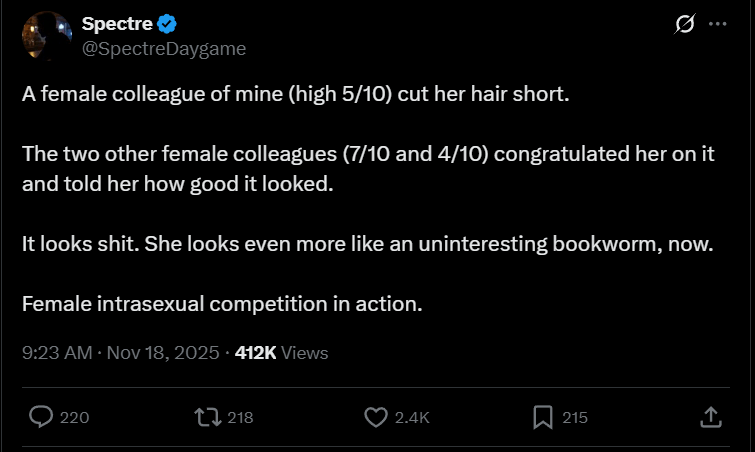755x452 pixels.
Task: Bookmark this post
Action: click(543, 417)
